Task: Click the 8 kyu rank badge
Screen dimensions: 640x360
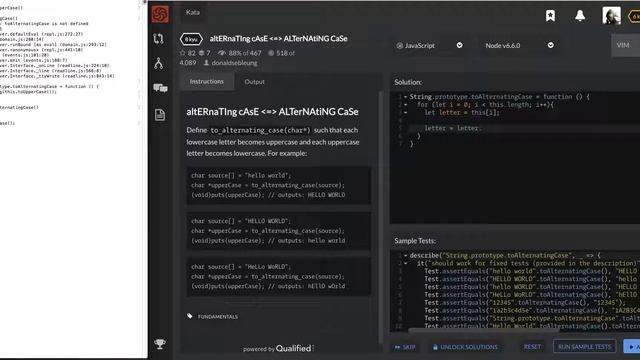Action: point(191,39)
